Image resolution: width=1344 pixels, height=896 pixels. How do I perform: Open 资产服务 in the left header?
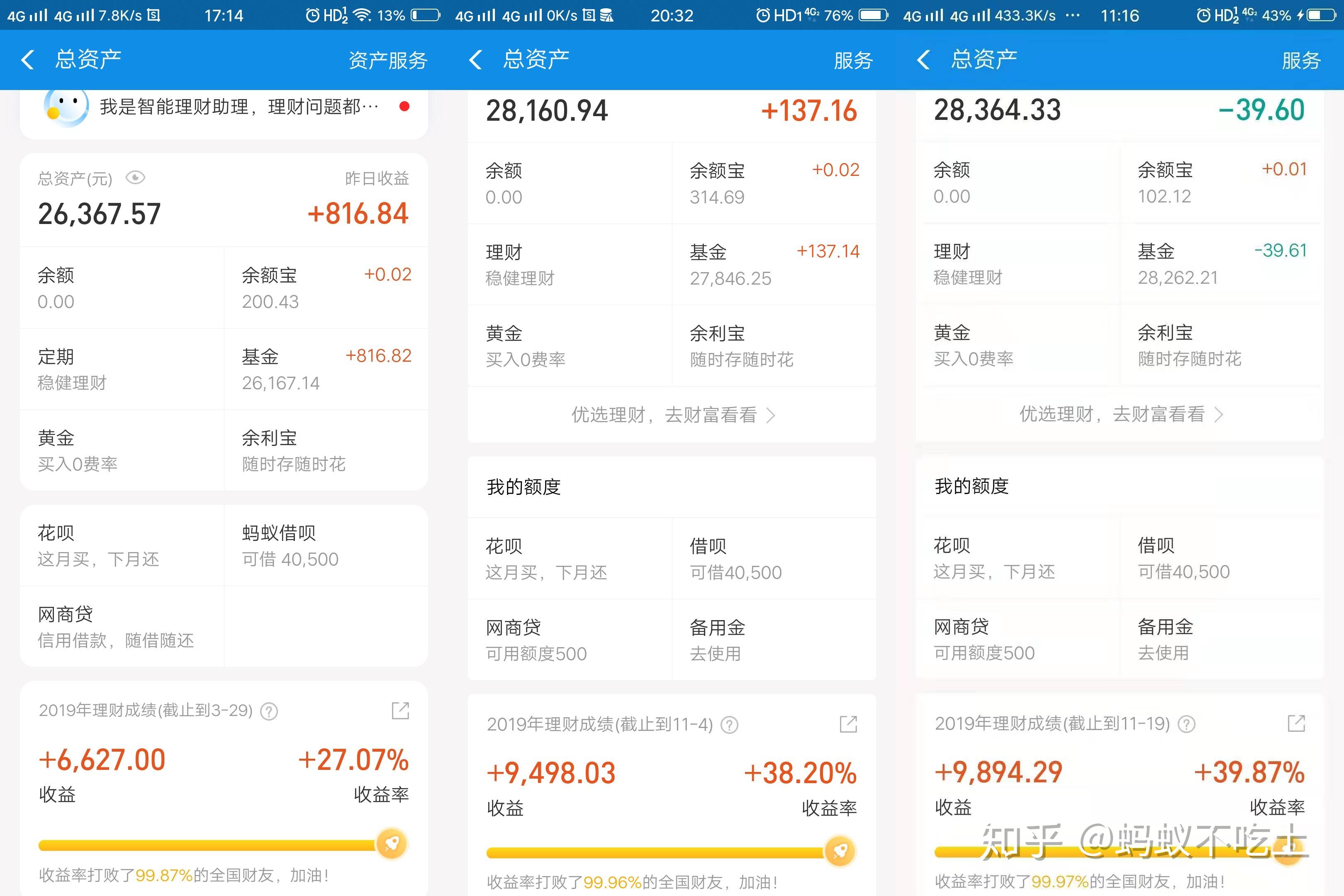pos(388,60)
